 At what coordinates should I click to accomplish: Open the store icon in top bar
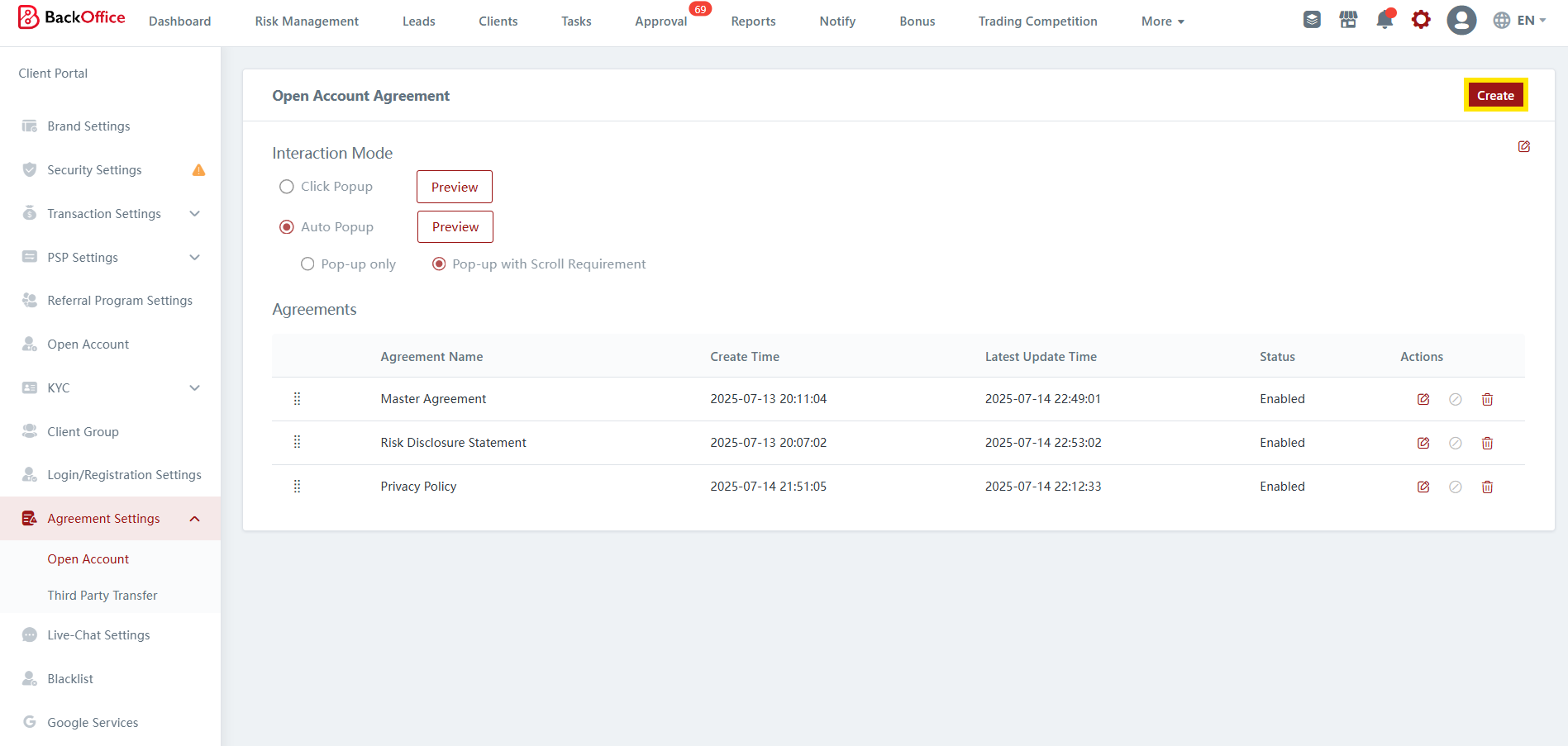(1348, 20)
